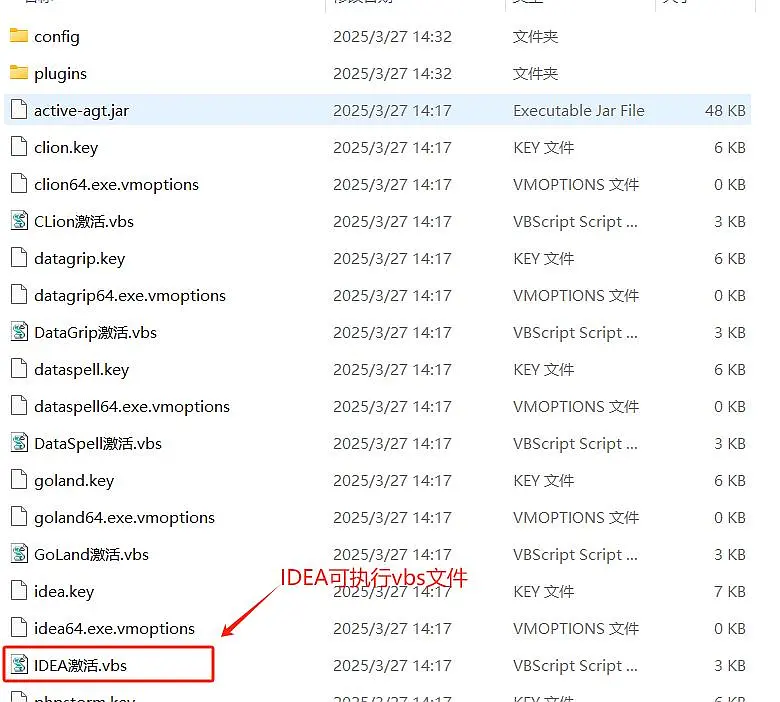Click the DataGrip激活.vbs script icon

[x=19, y=331]
